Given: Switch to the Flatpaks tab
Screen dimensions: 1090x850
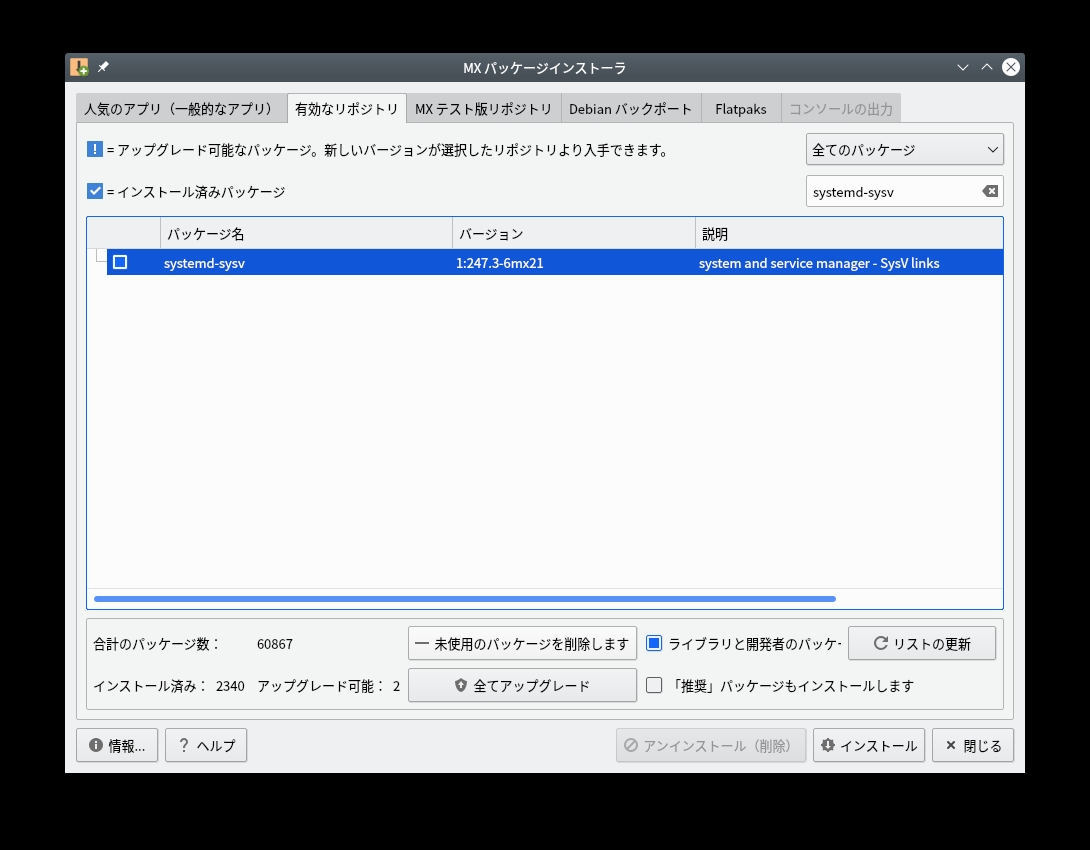Looking at the screenshot, I should point(740,108).
